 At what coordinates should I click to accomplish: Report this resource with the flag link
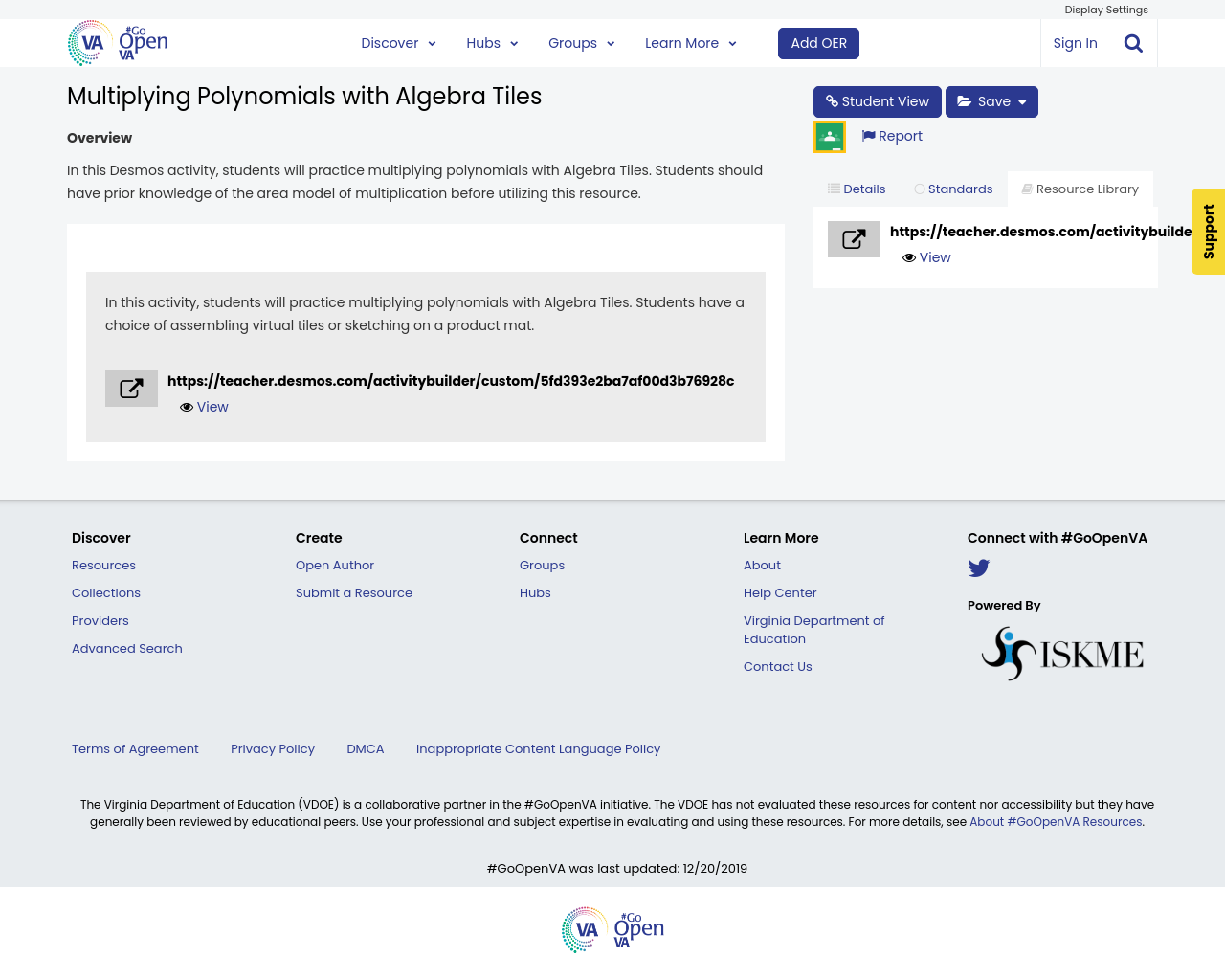coord(892,136)
